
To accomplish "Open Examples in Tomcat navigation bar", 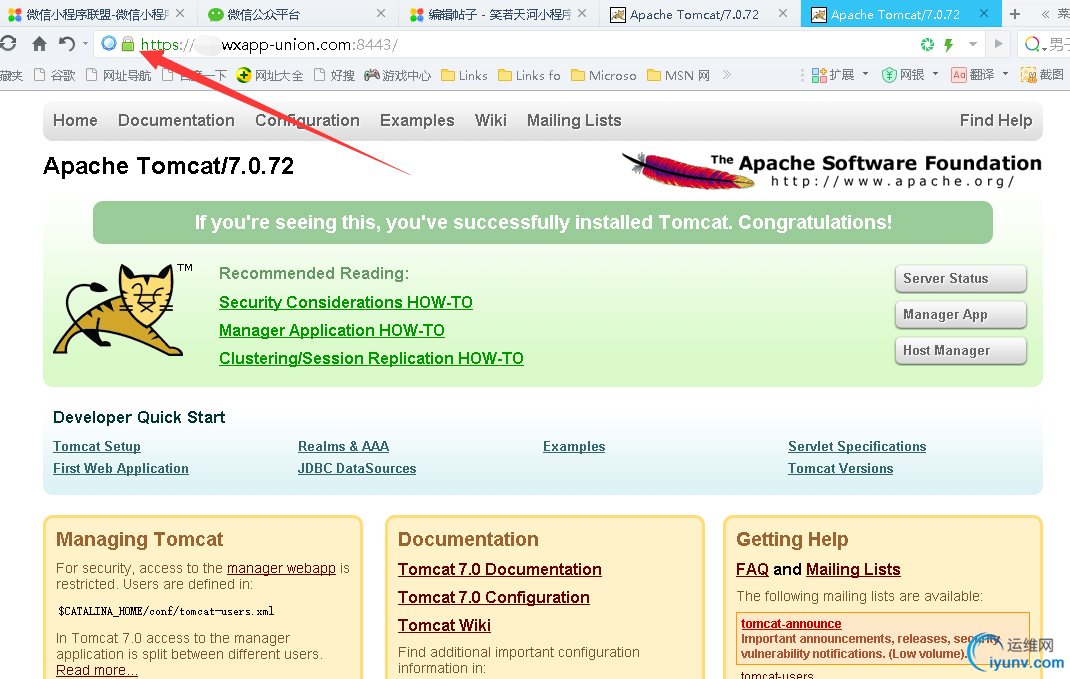I will coord(417,121).
